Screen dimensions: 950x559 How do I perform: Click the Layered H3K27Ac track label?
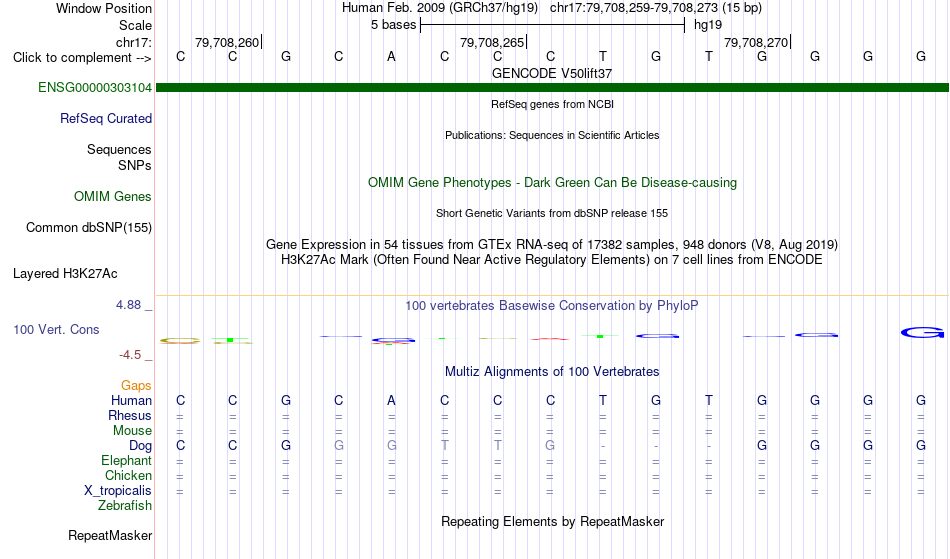point(65,274)
